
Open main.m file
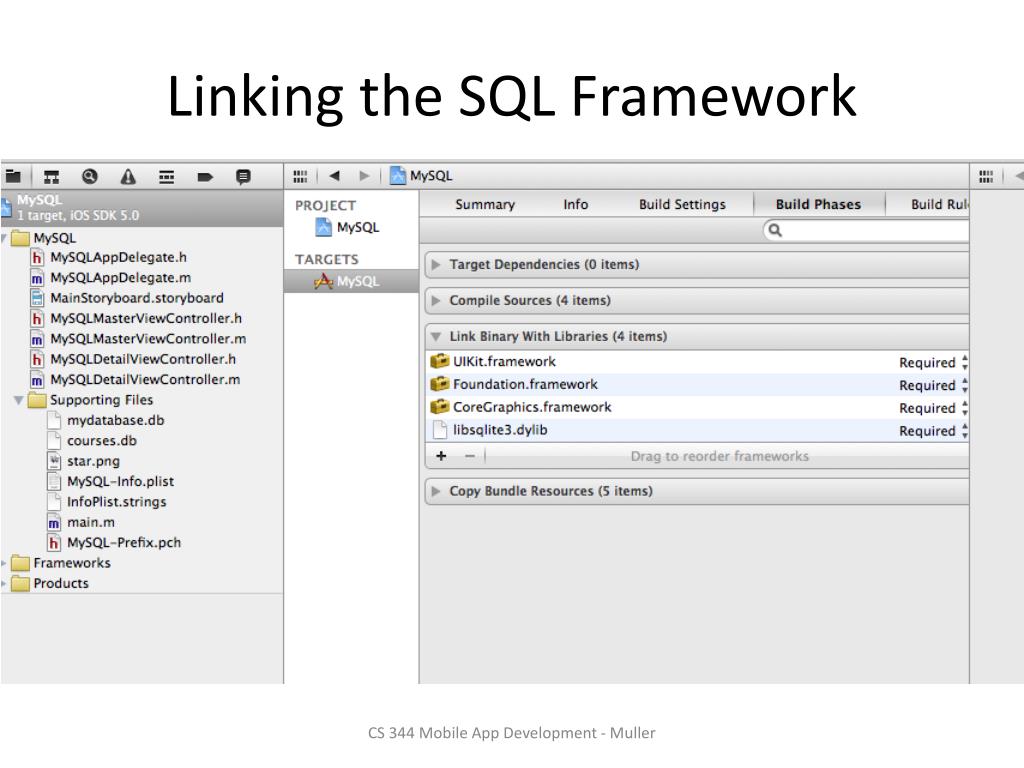tap(91, 522)
